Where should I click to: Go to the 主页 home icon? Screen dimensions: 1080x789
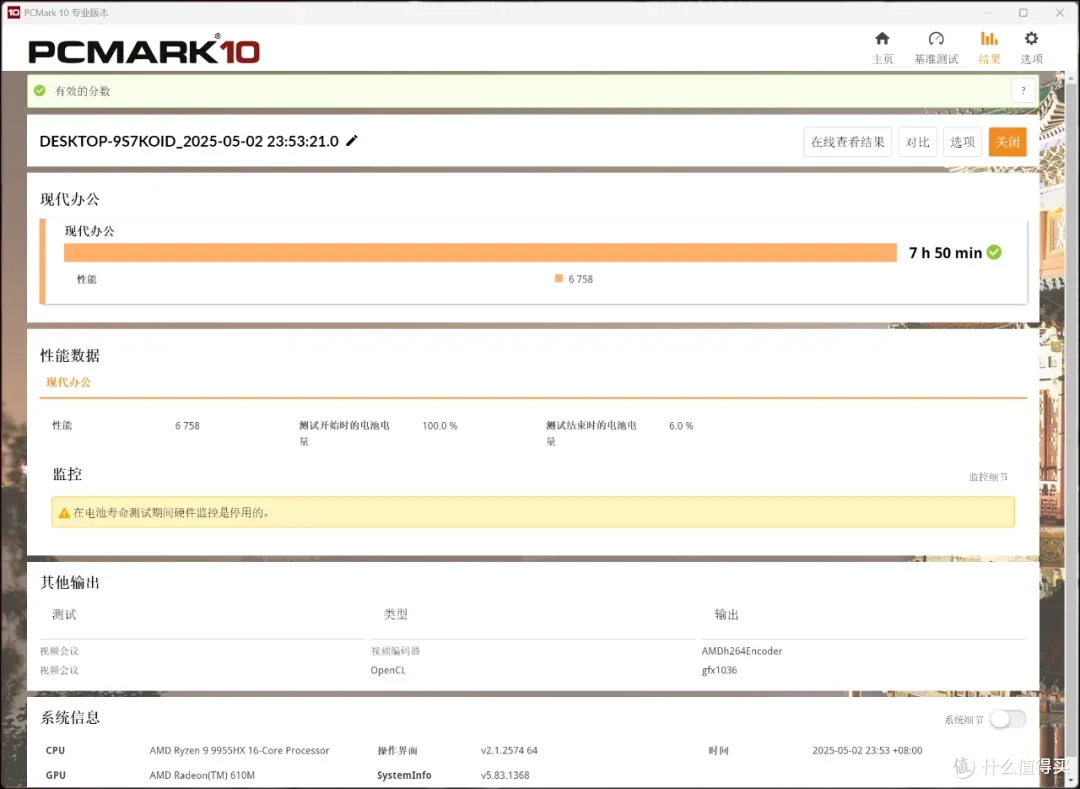pyautogui.click(x=882, y=39)
